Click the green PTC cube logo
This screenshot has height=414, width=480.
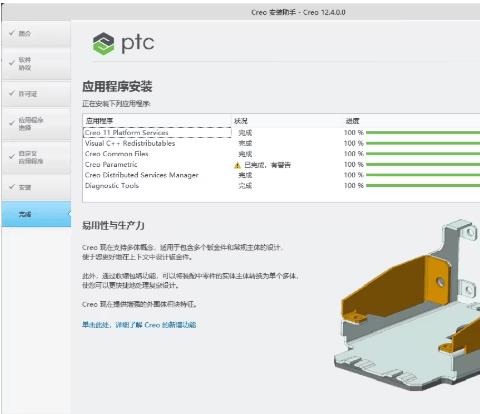pyautogui.click(x=103, y=43)
